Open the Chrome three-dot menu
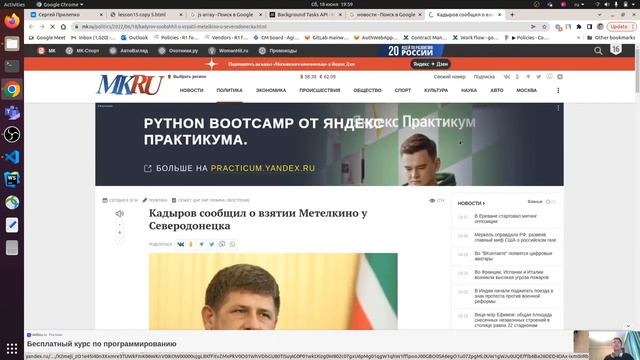The image size is (640, 360). (x=633, y=27)
